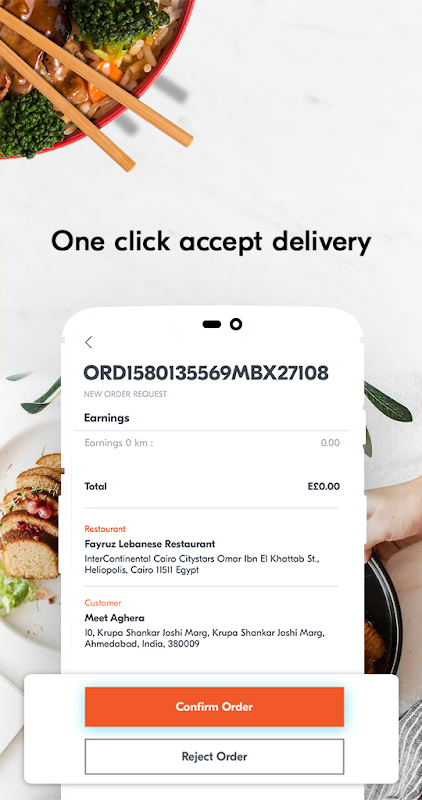The image size is (422, 800).
Task: Tap the NEW ORDER REQUEST label
Action: (126, 394)
